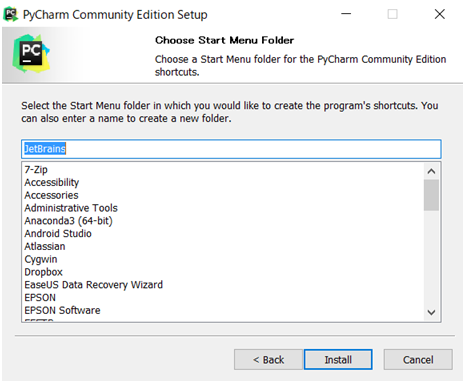Click the Install button
The image size is (465, 383).
[x=338, y=360]
